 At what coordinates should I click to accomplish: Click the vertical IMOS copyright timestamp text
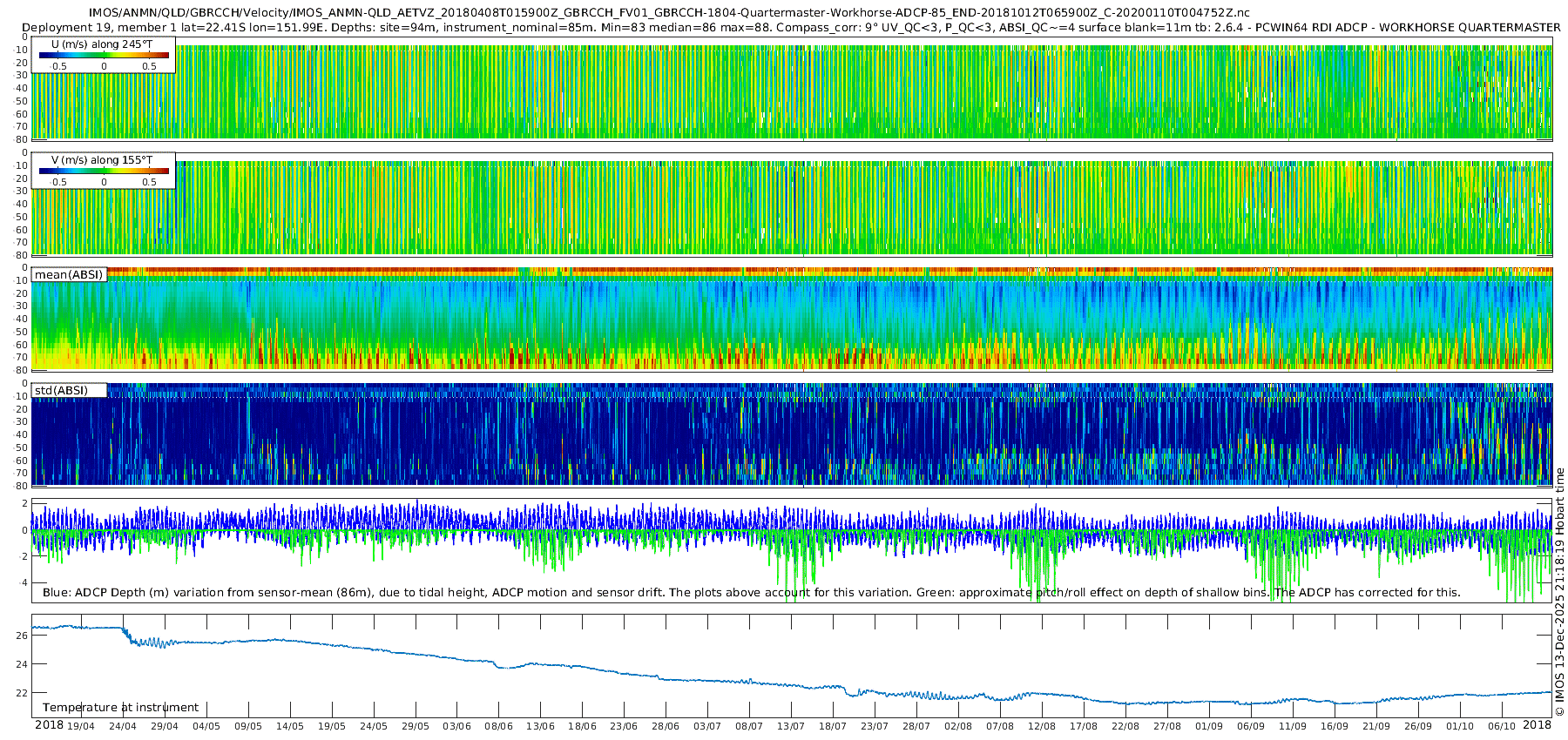point(1559,592)
